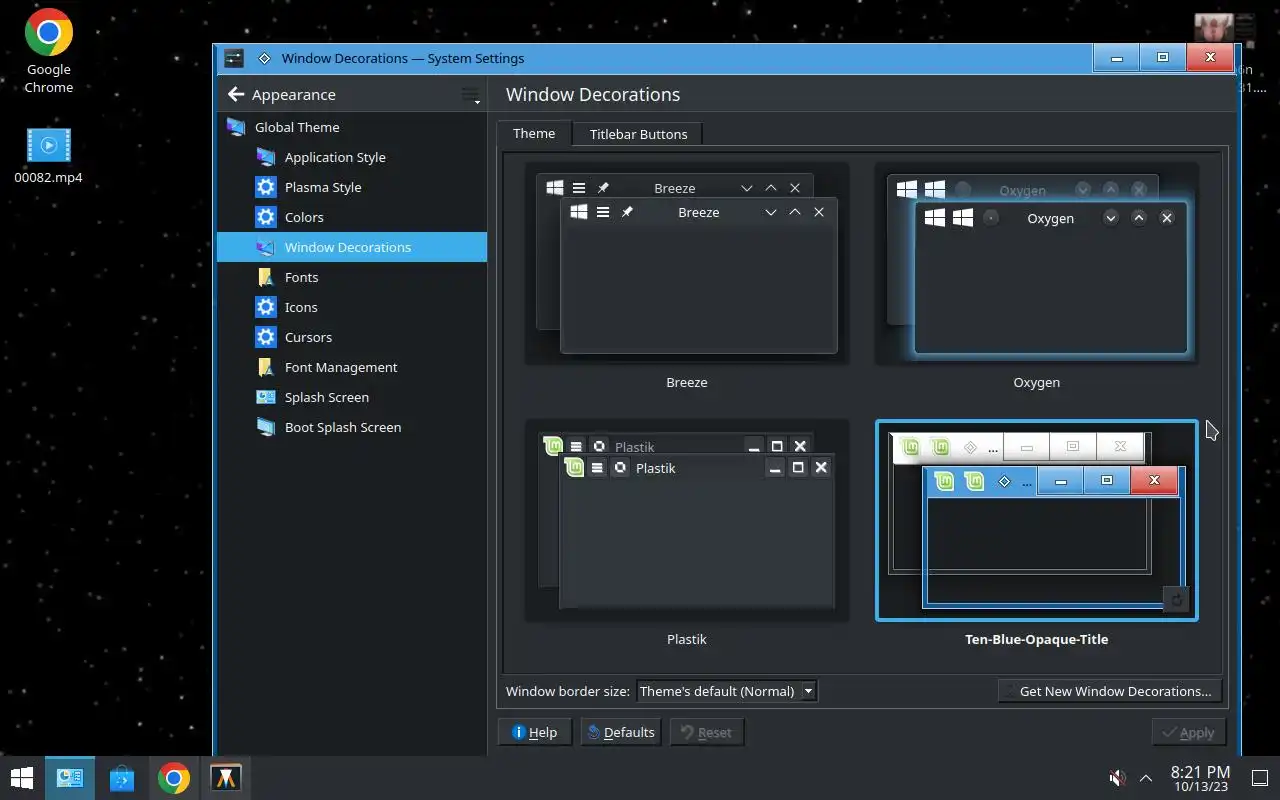Open the Cursors settings entry
This screenshot has width=1280, height=800.
[x=352, y=337]
